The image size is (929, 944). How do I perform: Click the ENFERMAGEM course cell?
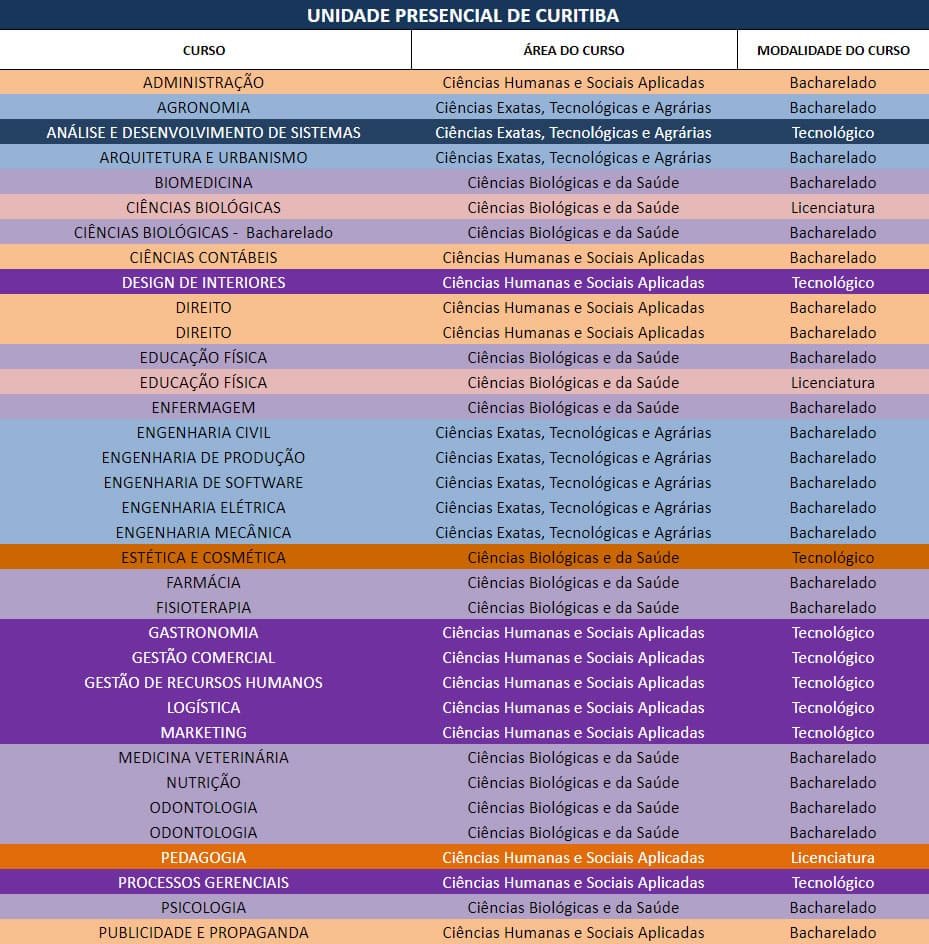[x=204, y=408]
